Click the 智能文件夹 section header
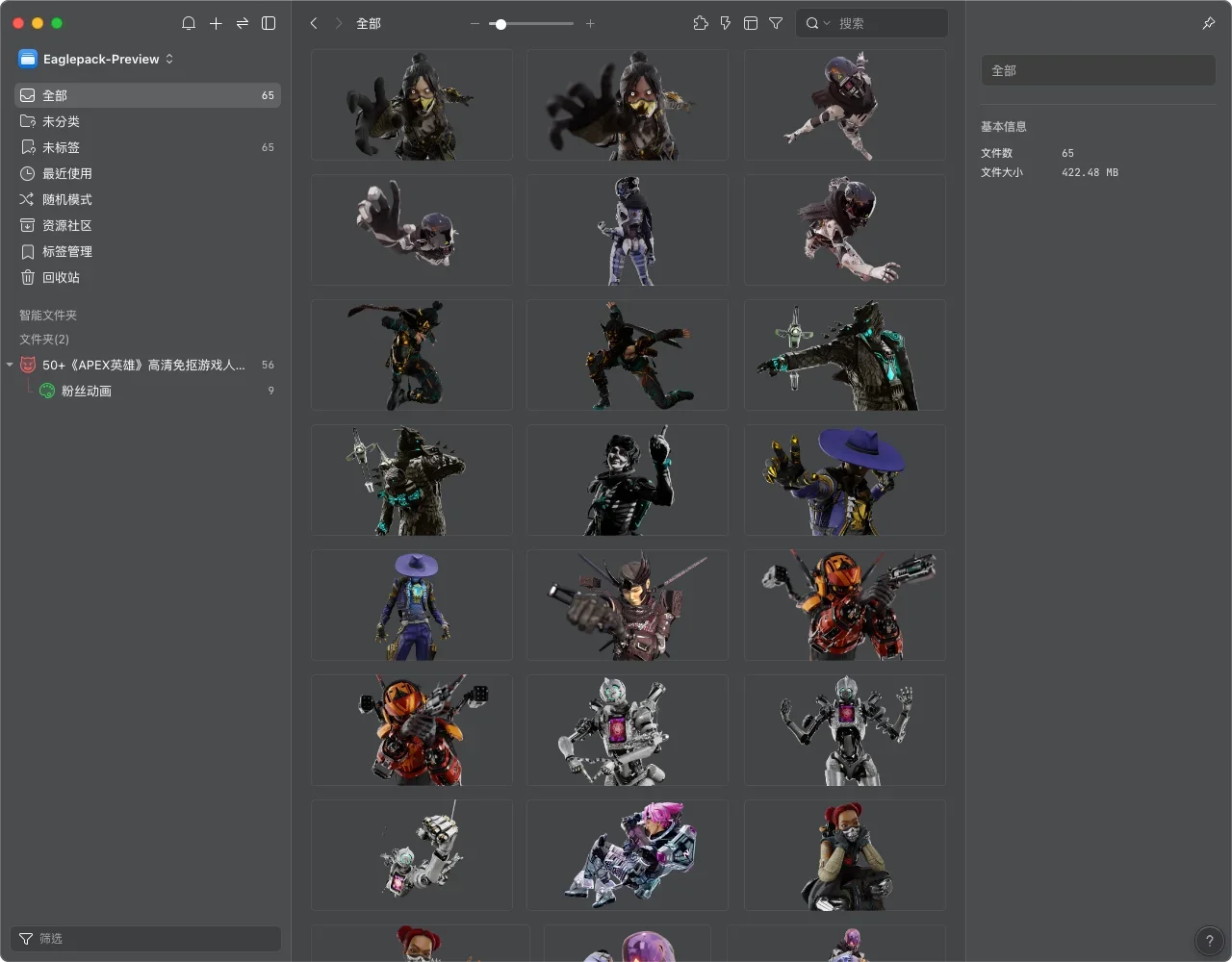The width and height of the screenshot is (1232, 962). click(x=48, y=316)
